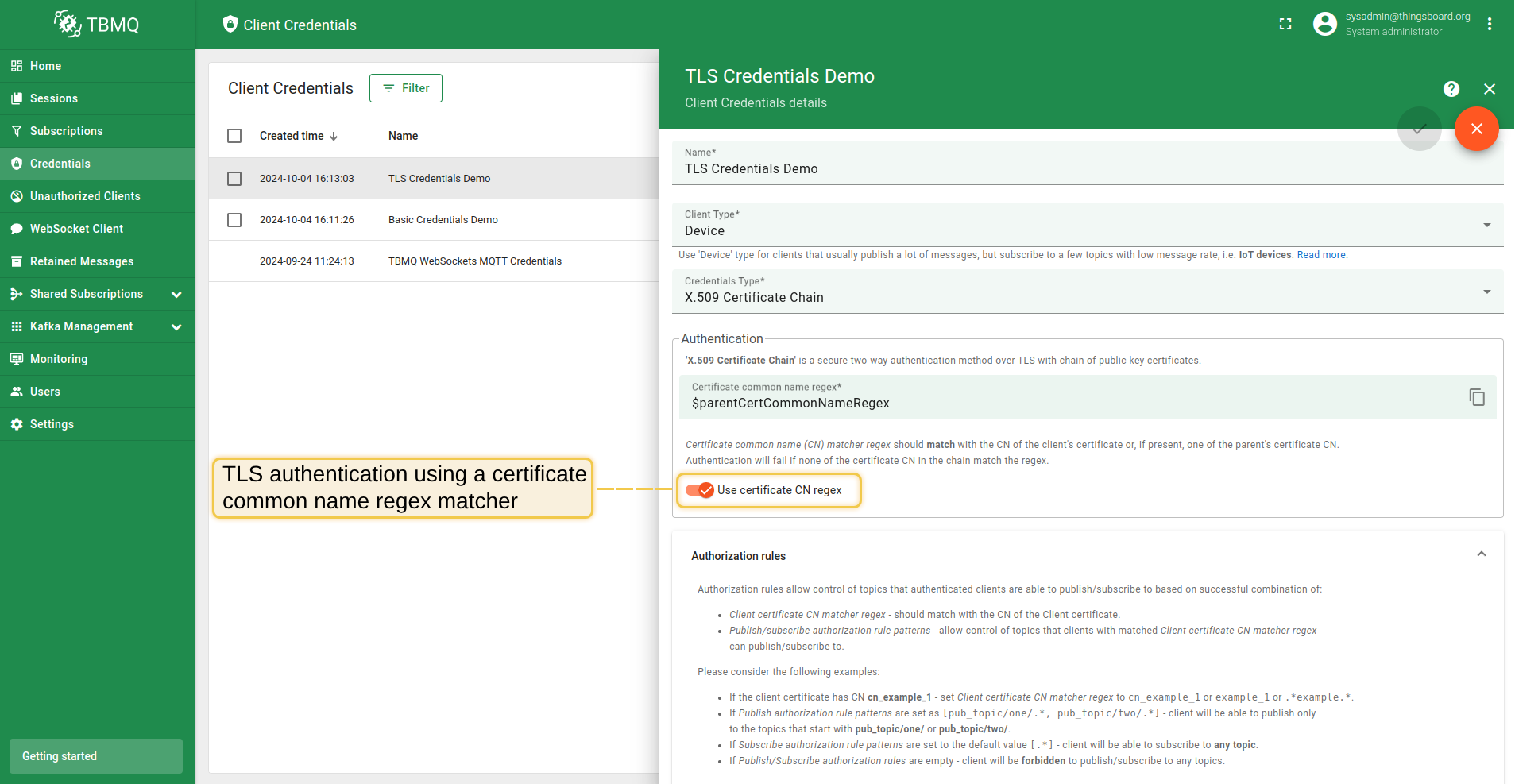Click the orange cancel edit button
Image resolution: width=1515 pixels, height=784 pixels.
coord(1476,129)
